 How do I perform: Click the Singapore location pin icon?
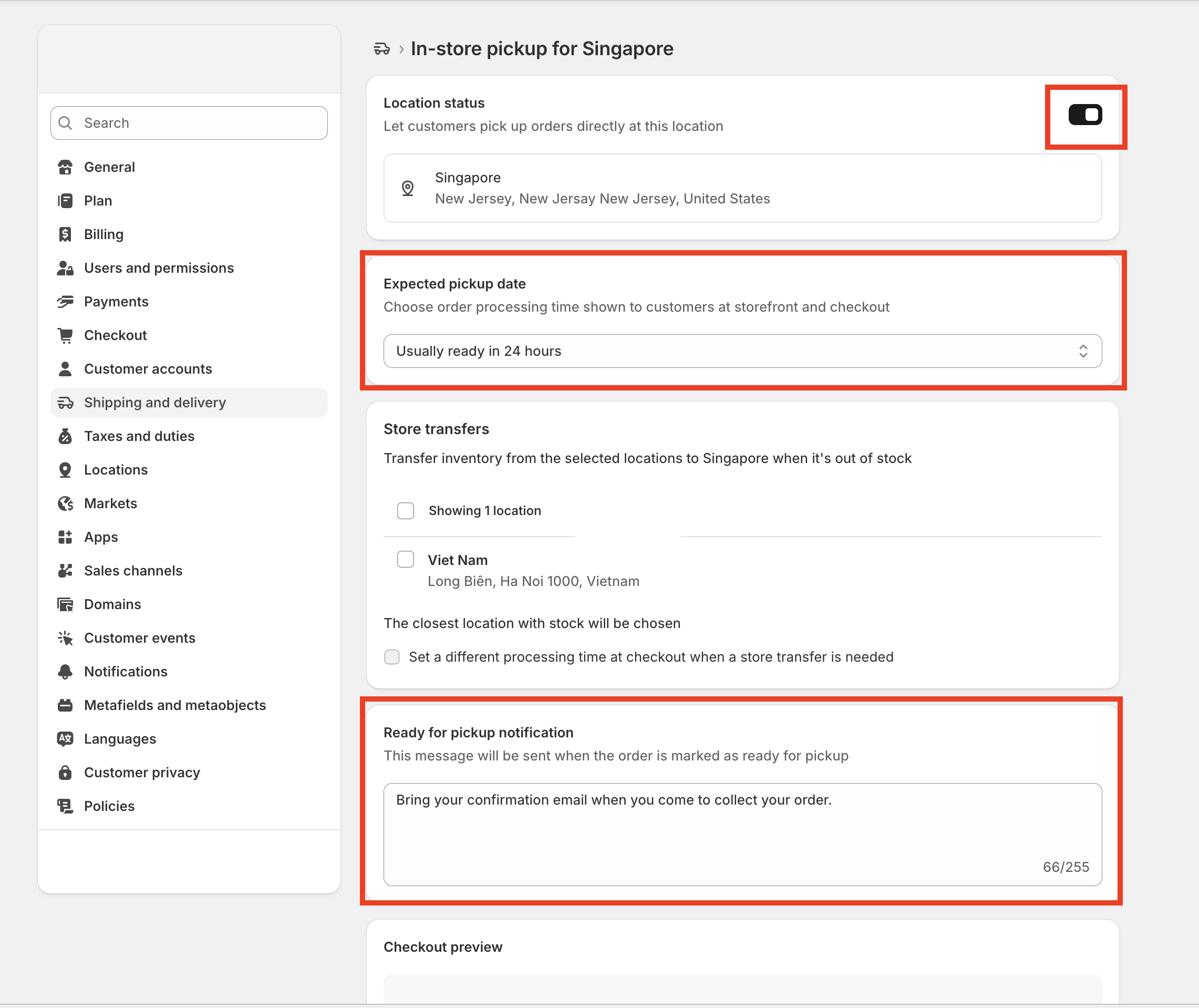pos(407,188)
